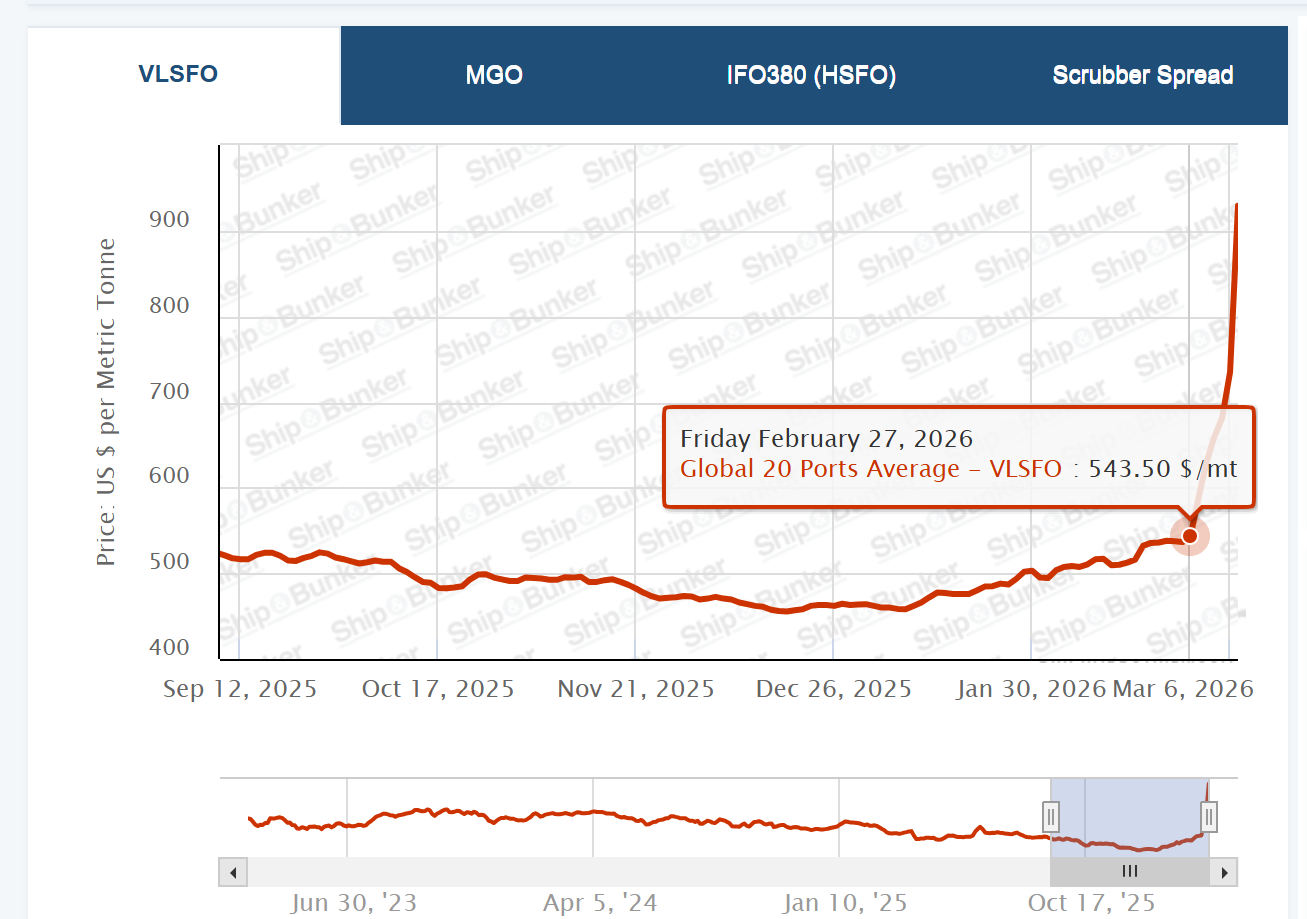Viewport: 1307px width, 919px height.
Task: Click the Dec 26, 2025 axis label
Action: pos(833,689)
